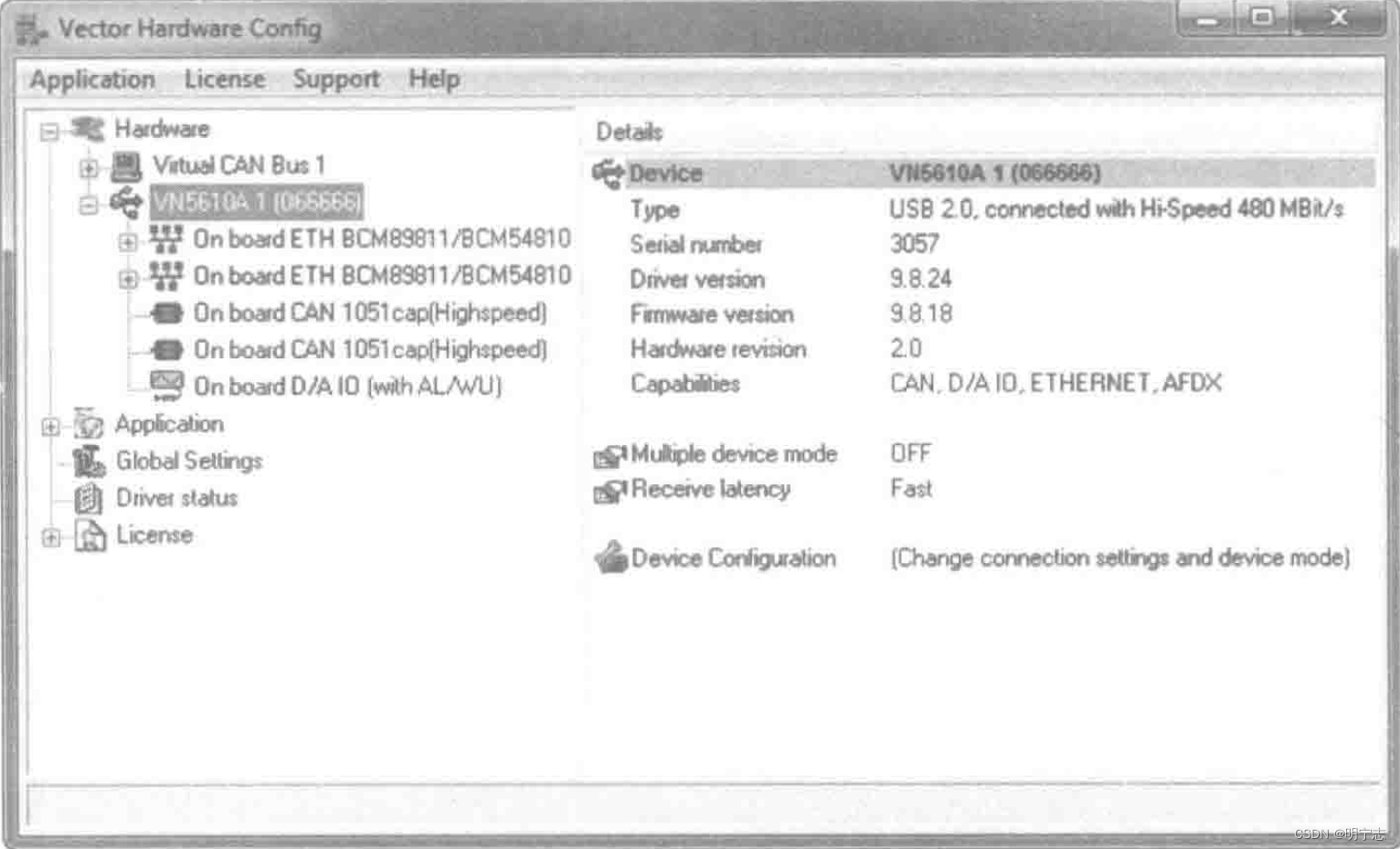
Task: Select first On board CAN 1051cap(Highspeed) label
Action: (370, 313)
